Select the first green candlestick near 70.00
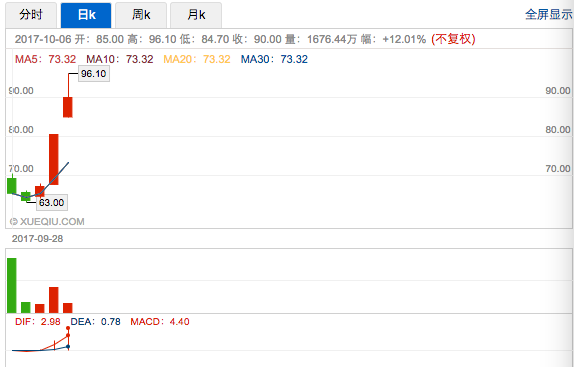 tap(12, 186)
